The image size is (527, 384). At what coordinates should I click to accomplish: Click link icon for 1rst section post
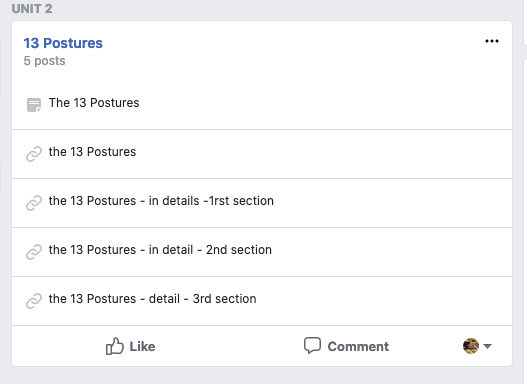(x=34, y=203)
